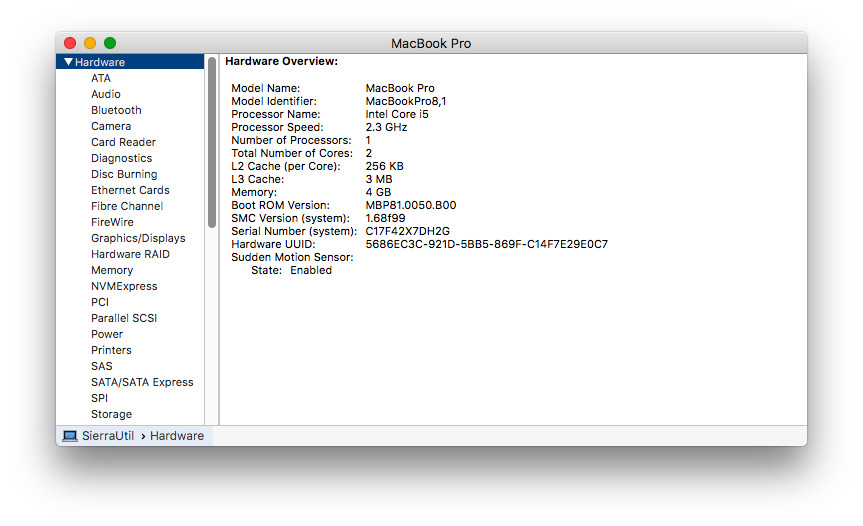Click the sidebar vertical scrollbar thumb
Image resolution: width=863 pixels, height=526 pixels.
coord(212,143)
